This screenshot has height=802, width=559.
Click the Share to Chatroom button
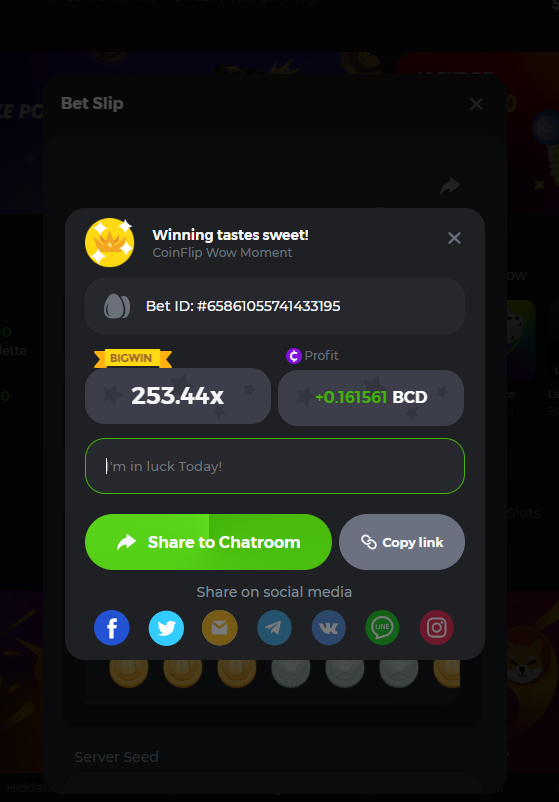(208, 542)
